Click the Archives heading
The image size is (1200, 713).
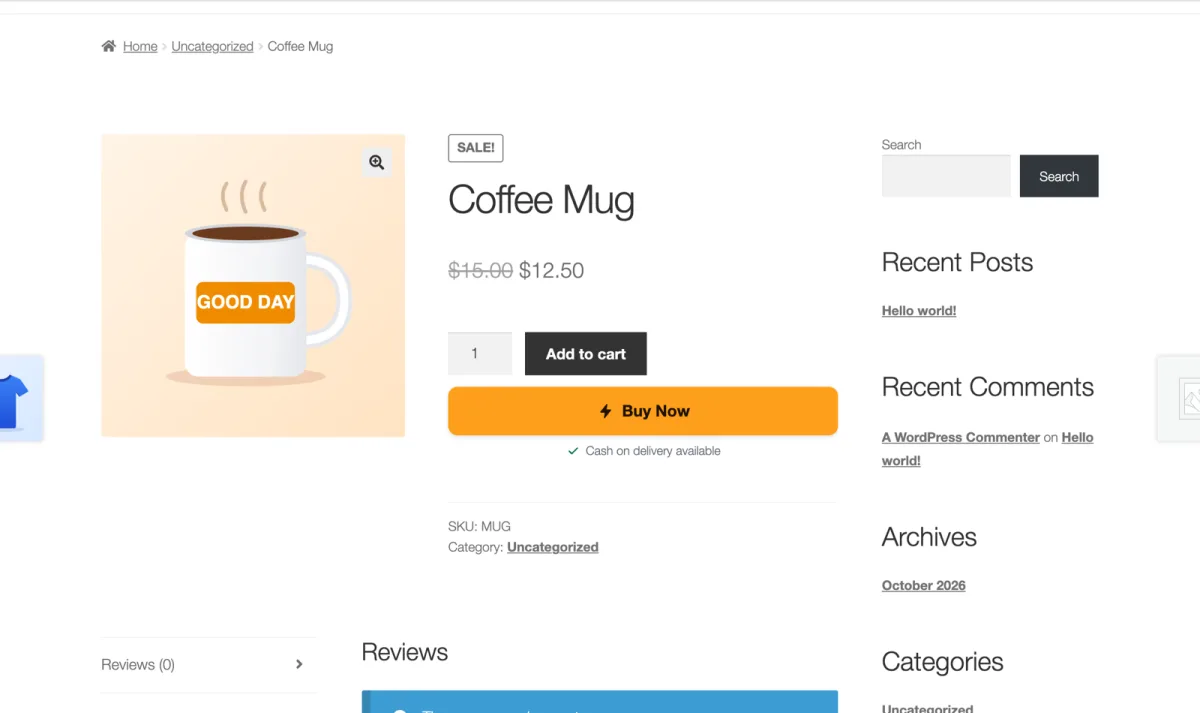(x=929, y=537)
